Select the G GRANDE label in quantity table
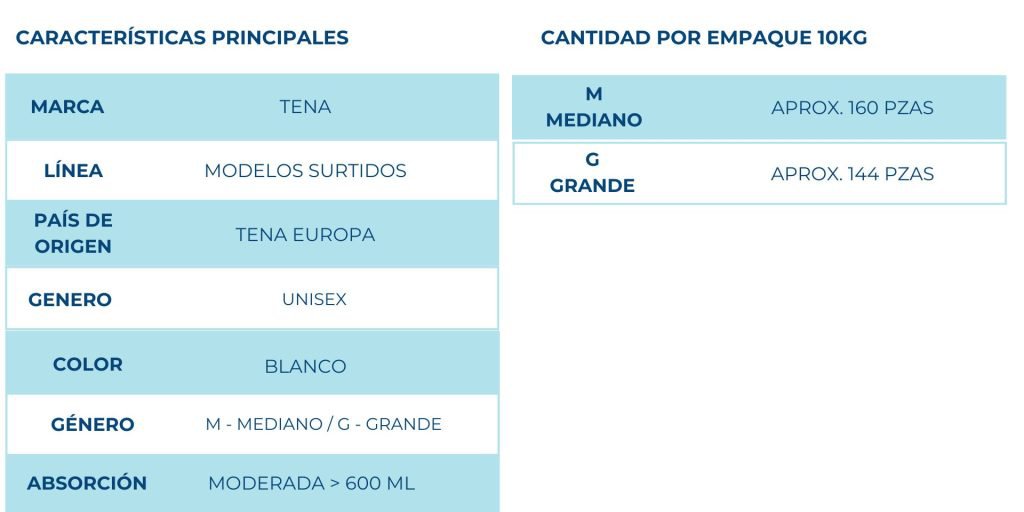The width and height of the screenshot is (1024, 512). point(592,173)
